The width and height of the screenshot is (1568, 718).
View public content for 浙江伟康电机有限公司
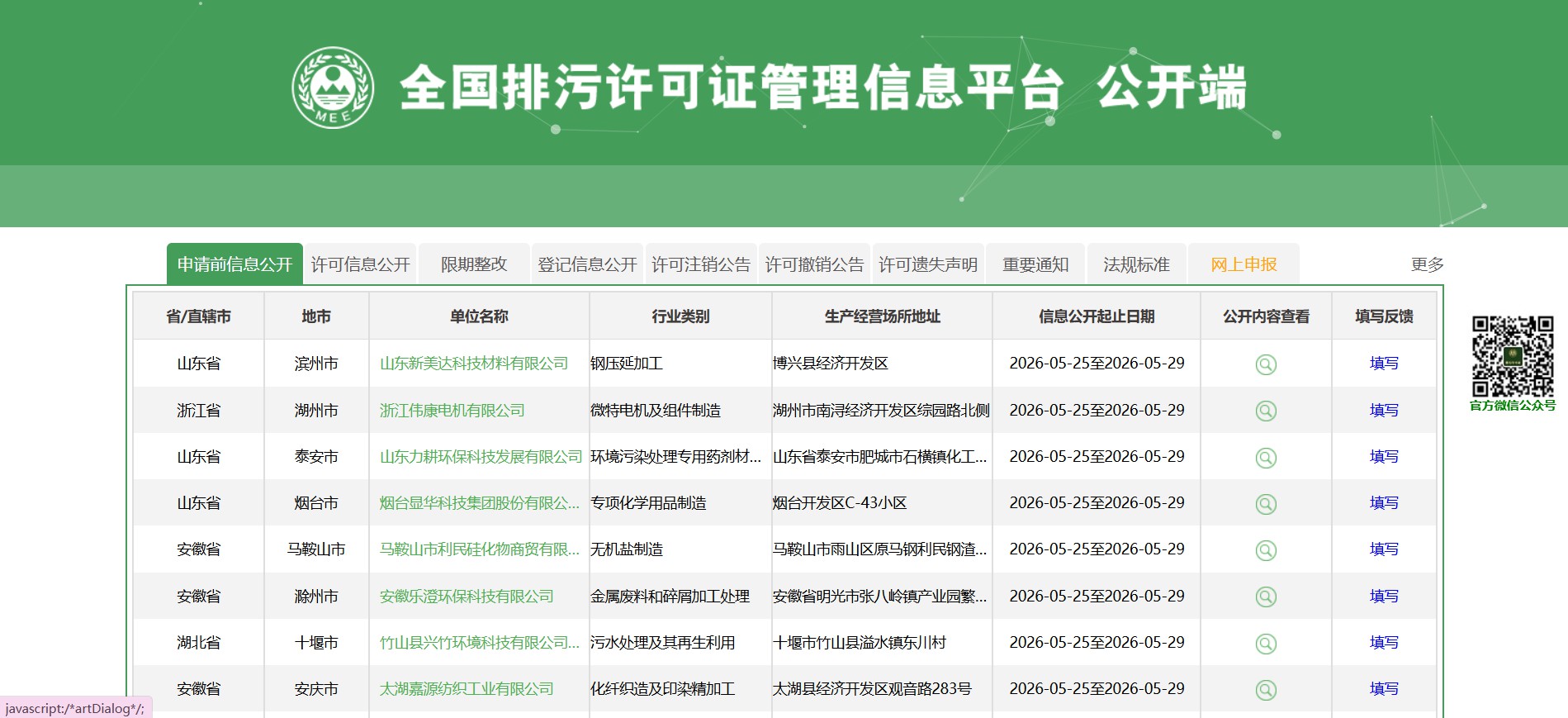click(1266, 411)
